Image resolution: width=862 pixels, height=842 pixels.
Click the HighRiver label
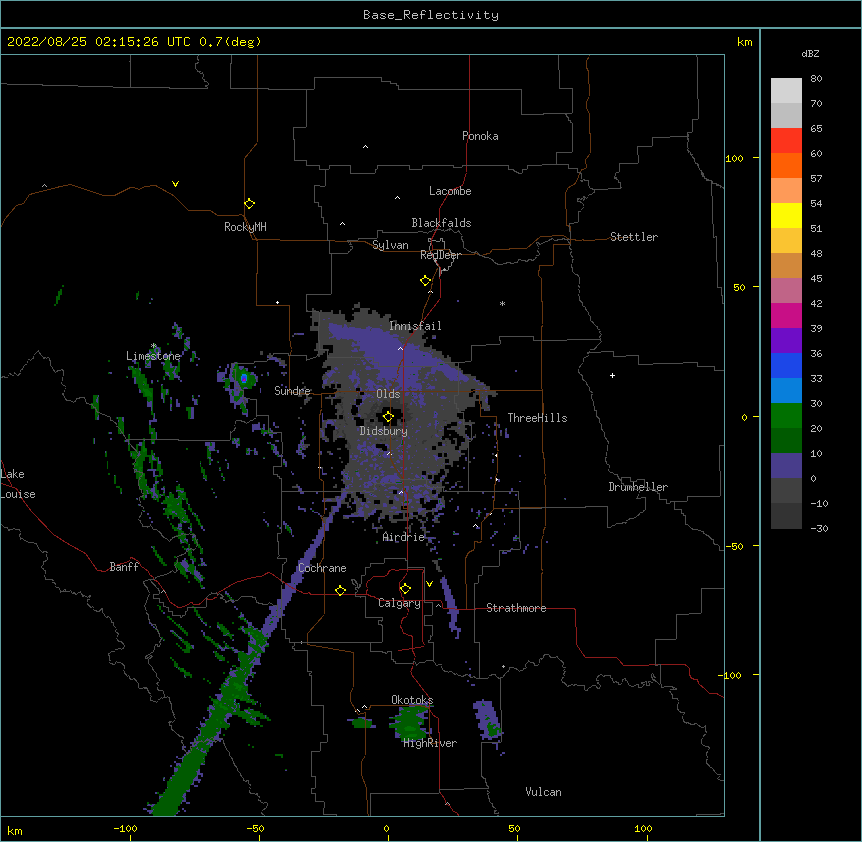(430, 743)
